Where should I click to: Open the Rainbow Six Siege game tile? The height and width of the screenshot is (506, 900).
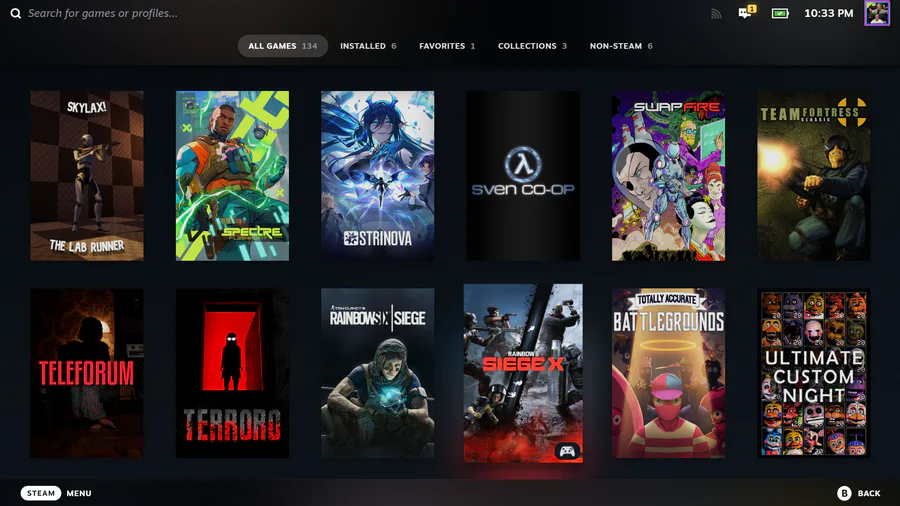pyautogui.click(x=377, y=373)
